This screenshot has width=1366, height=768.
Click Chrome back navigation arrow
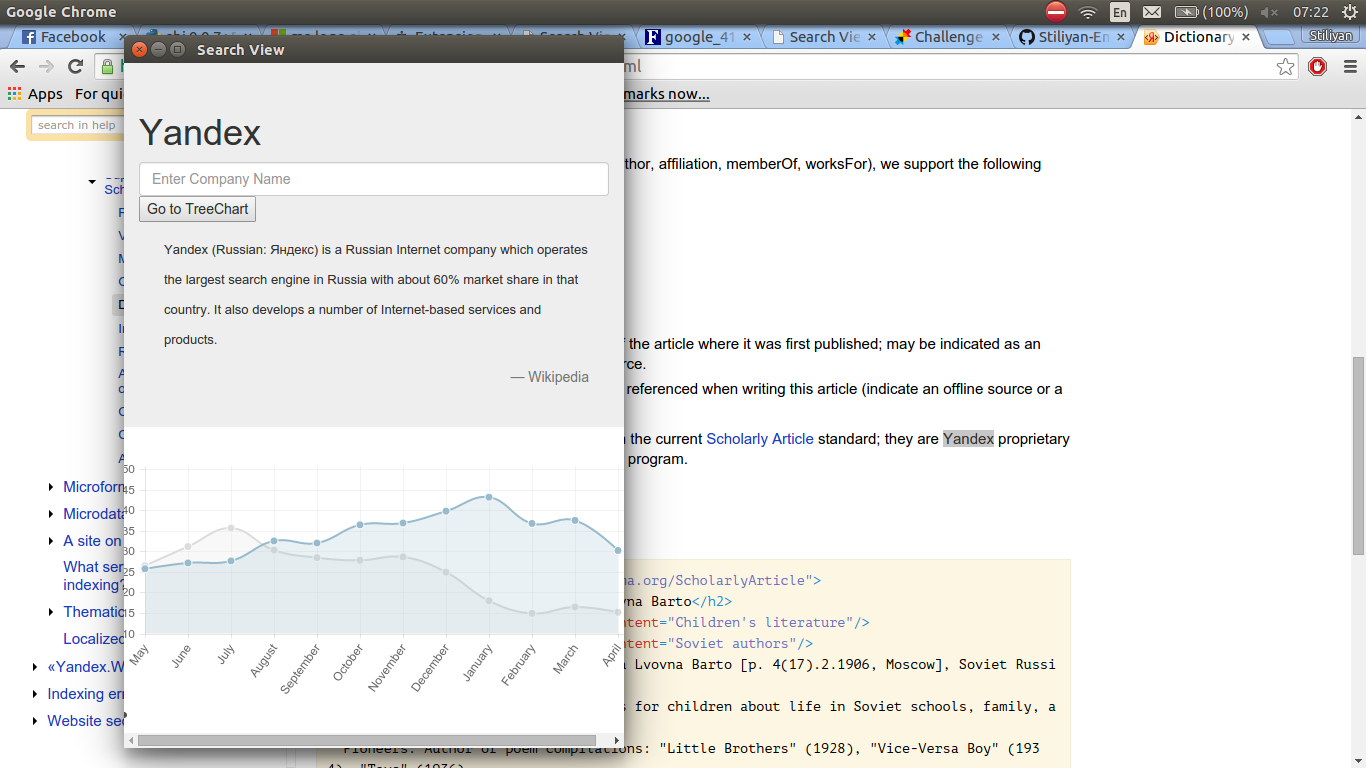[x=17, y=67]
